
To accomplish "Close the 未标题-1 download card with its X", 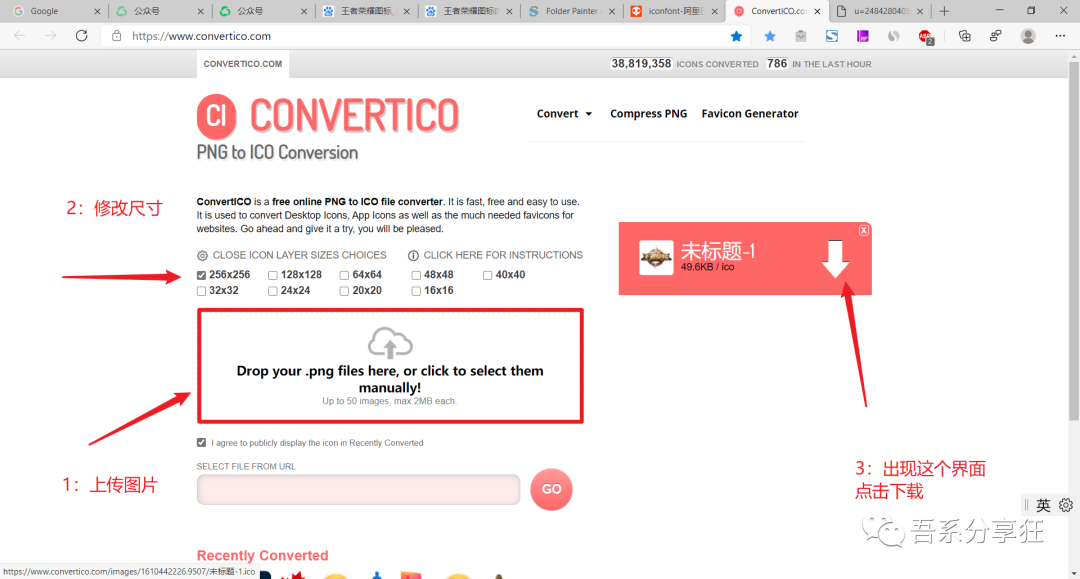I will [864, 230].
